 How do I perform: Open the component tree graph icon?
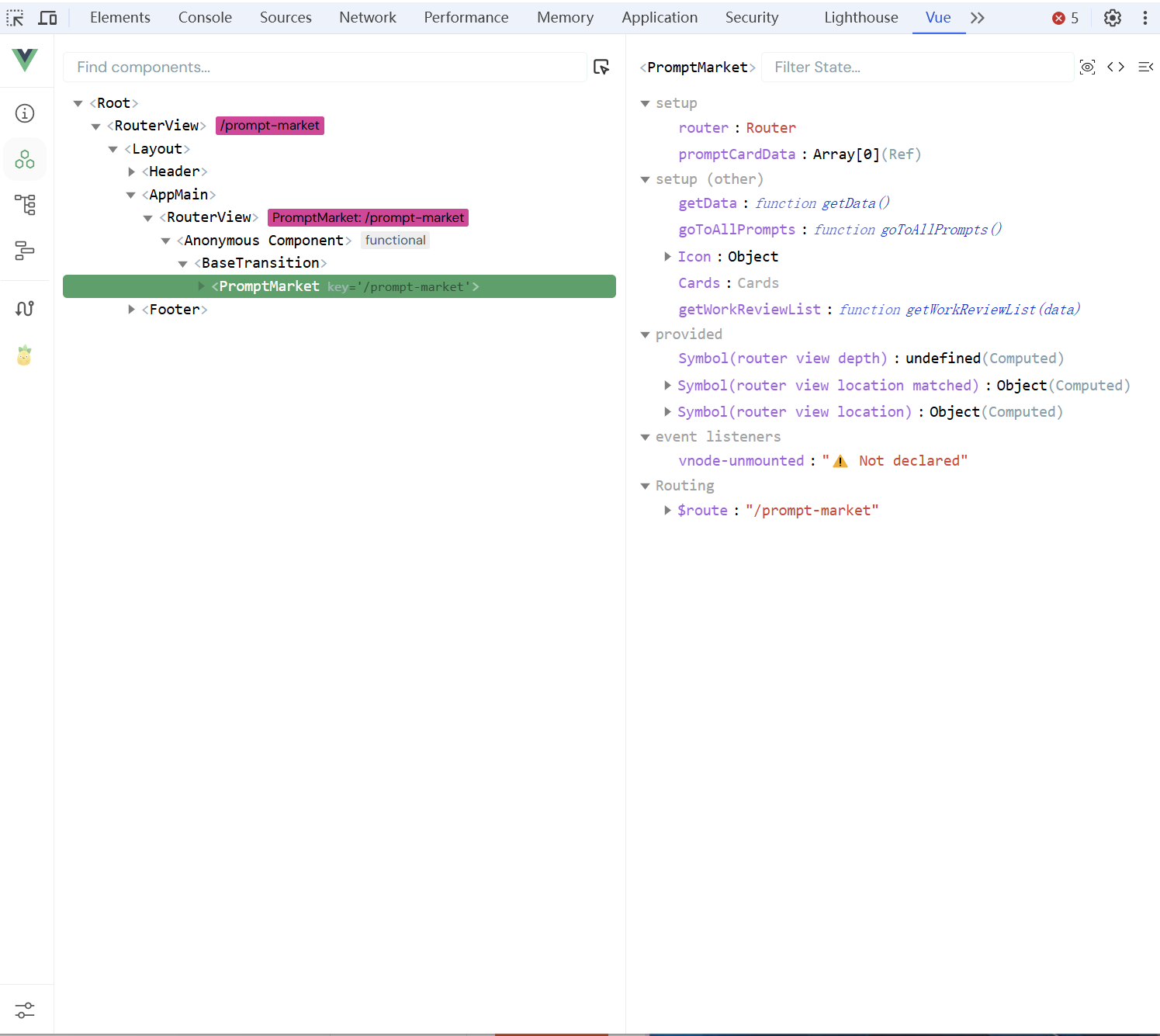(x=25, y=205)
